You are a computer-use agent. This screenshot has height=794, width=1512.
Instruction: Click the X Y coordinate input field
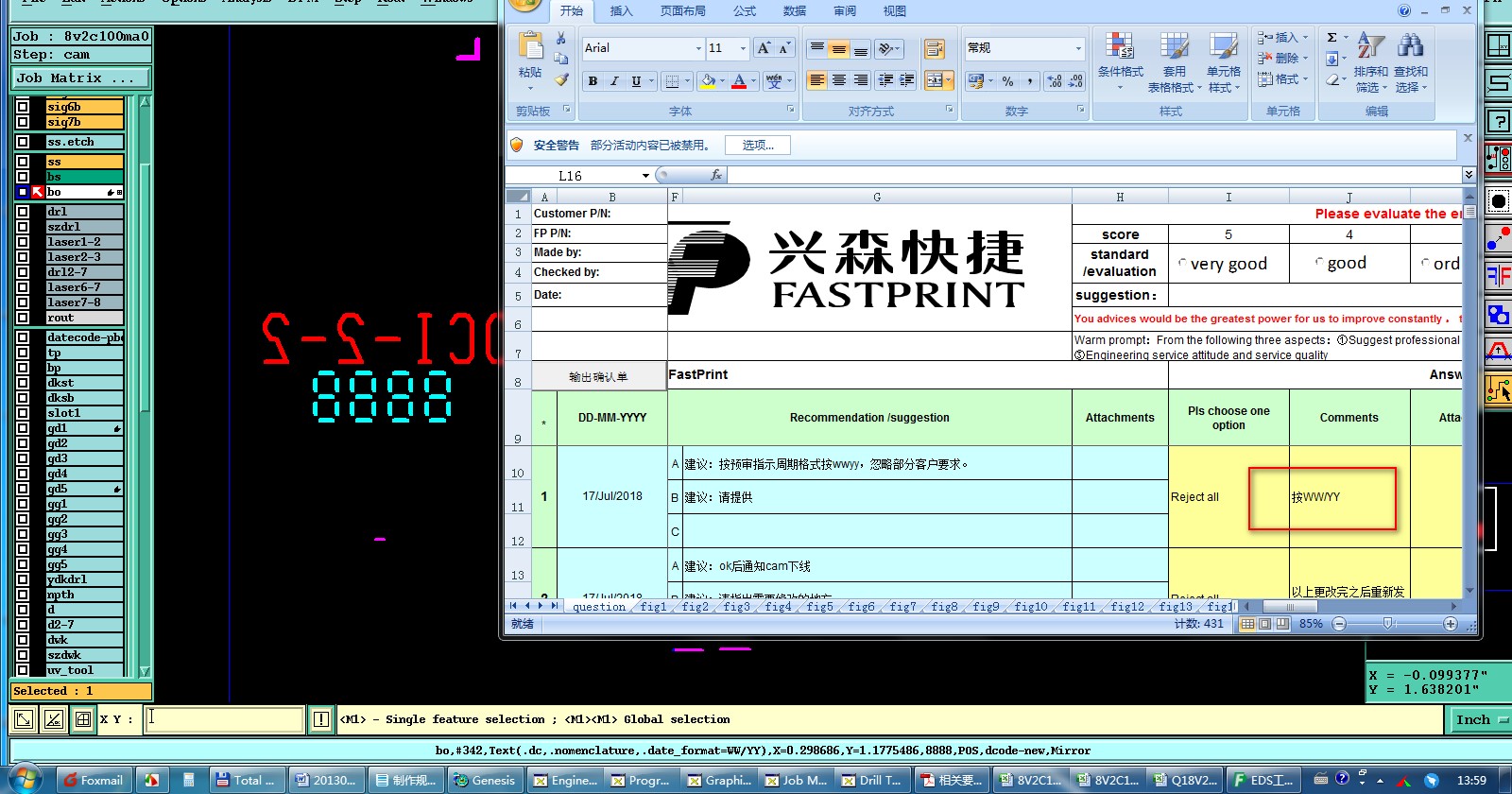click(x=225, y=719)
